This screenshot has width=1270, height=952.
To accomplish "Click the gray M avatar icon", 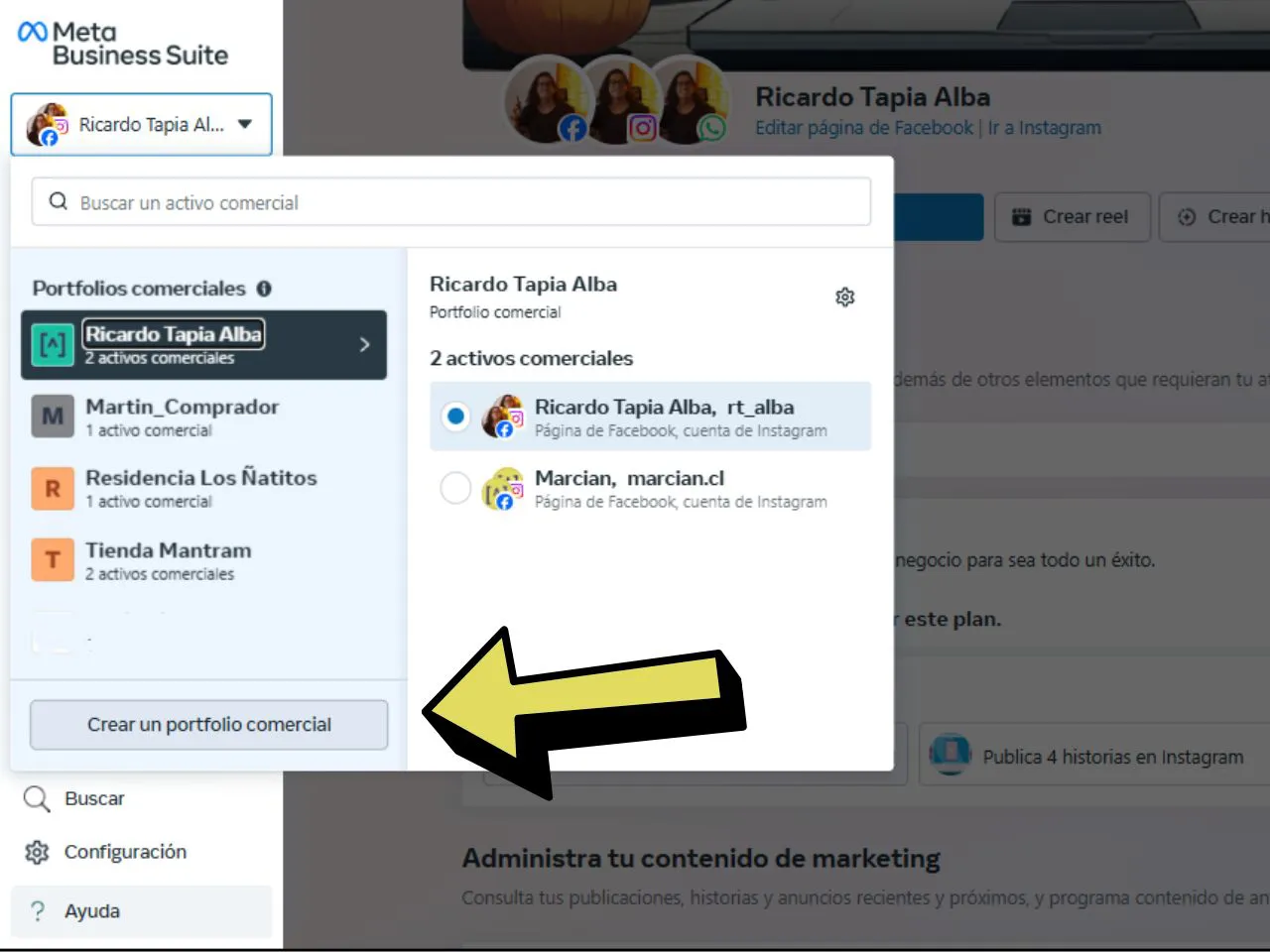I will coord(53,416).
